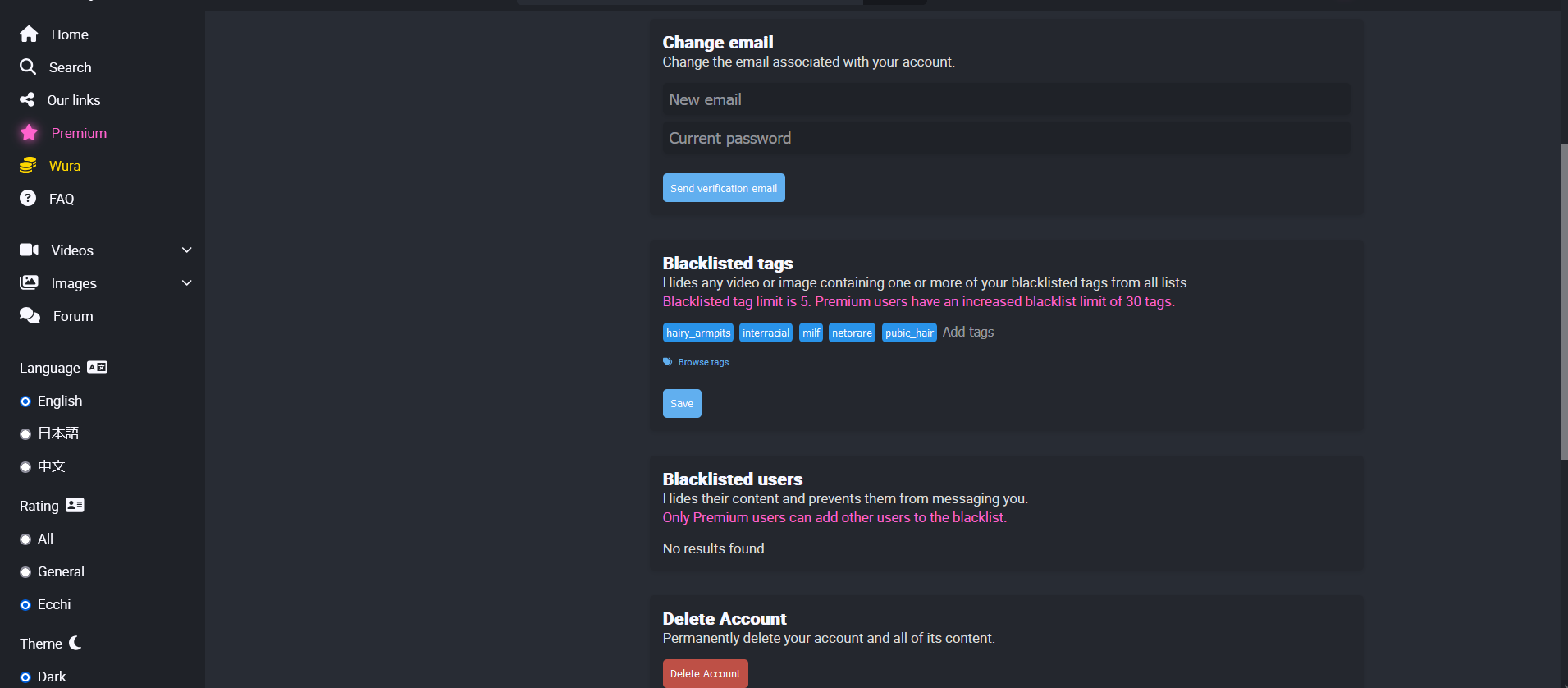Click the Forum chat bubbles icon

pos(30,315)
